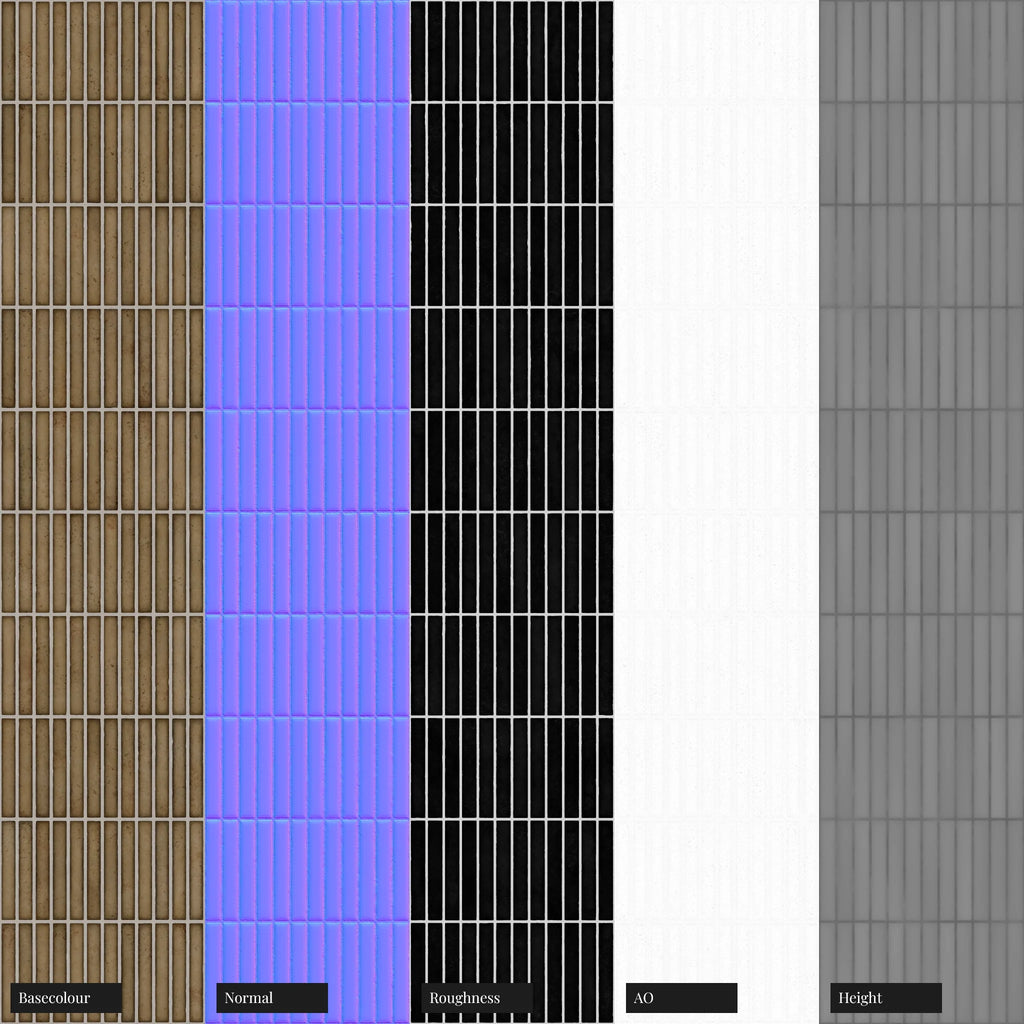Click the Normal label
This screenshot has width=1024, height=1024.
pyautogui.click(x=249, y=998)
